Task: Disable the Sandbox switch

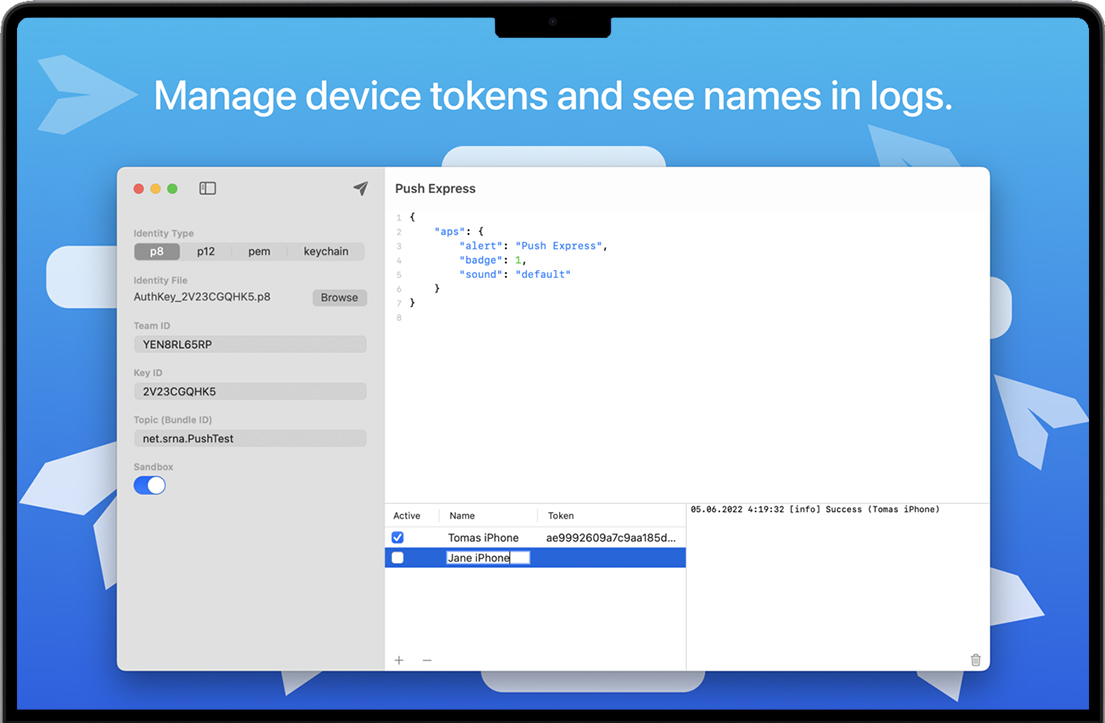Action: 150,485
